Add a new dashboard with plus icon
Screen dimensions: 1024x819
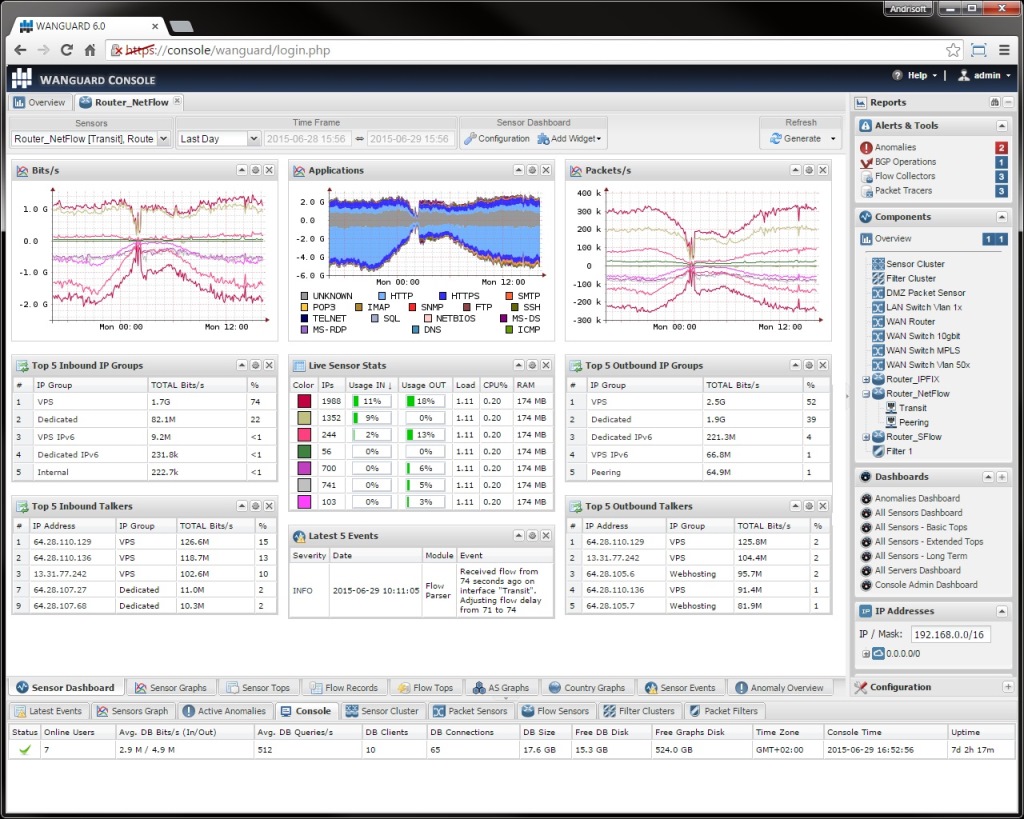(1002, 477)
